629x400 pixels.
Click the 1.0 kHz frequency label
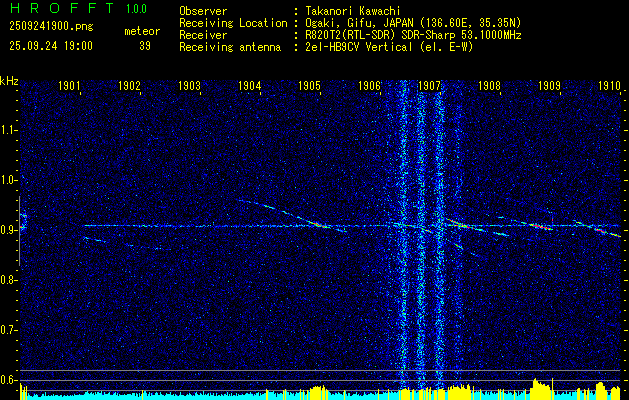[7, 180]
